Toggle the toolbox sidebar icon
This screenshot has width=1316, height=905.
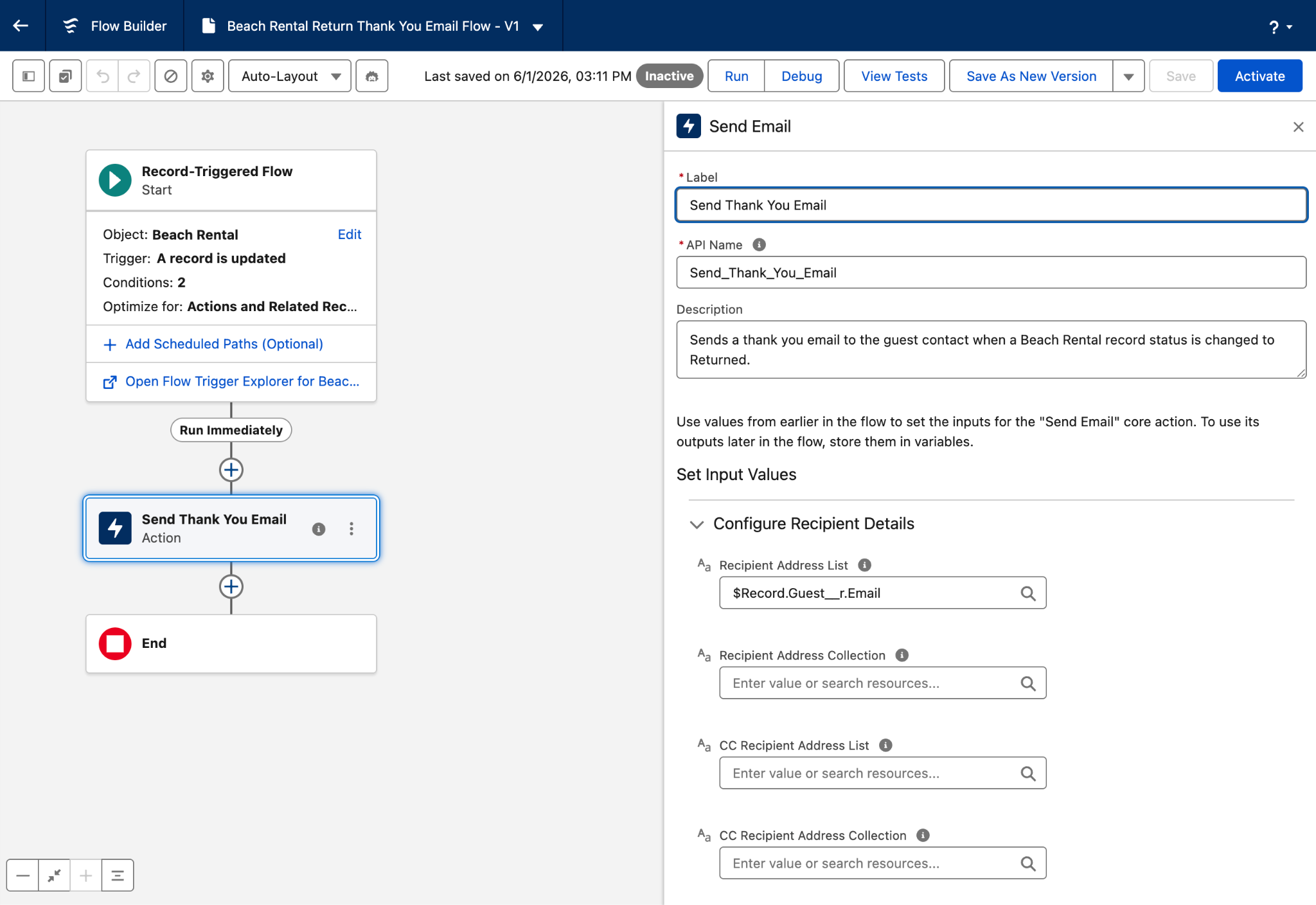pos(29,76)
